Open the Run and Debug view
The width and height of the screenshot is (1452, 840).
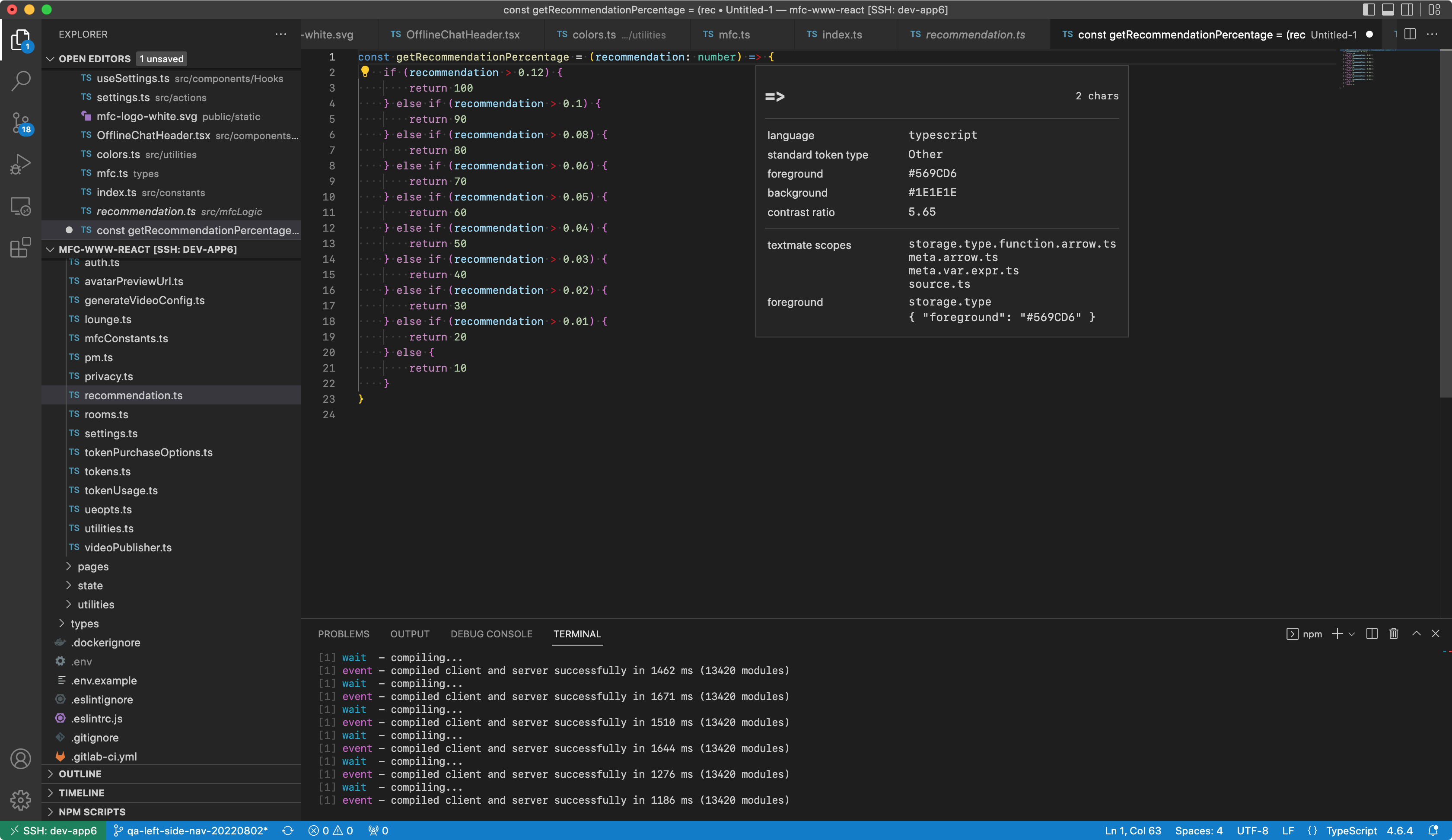click(x=21, y=165)
